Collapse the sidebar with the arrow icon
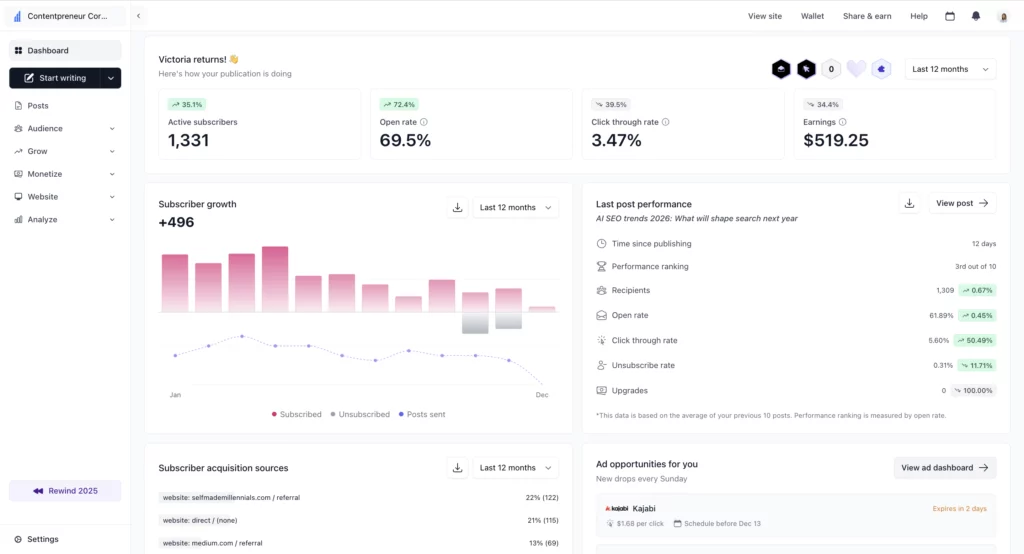The width and height of the screenshot is (1024, 554). (138, 16)
